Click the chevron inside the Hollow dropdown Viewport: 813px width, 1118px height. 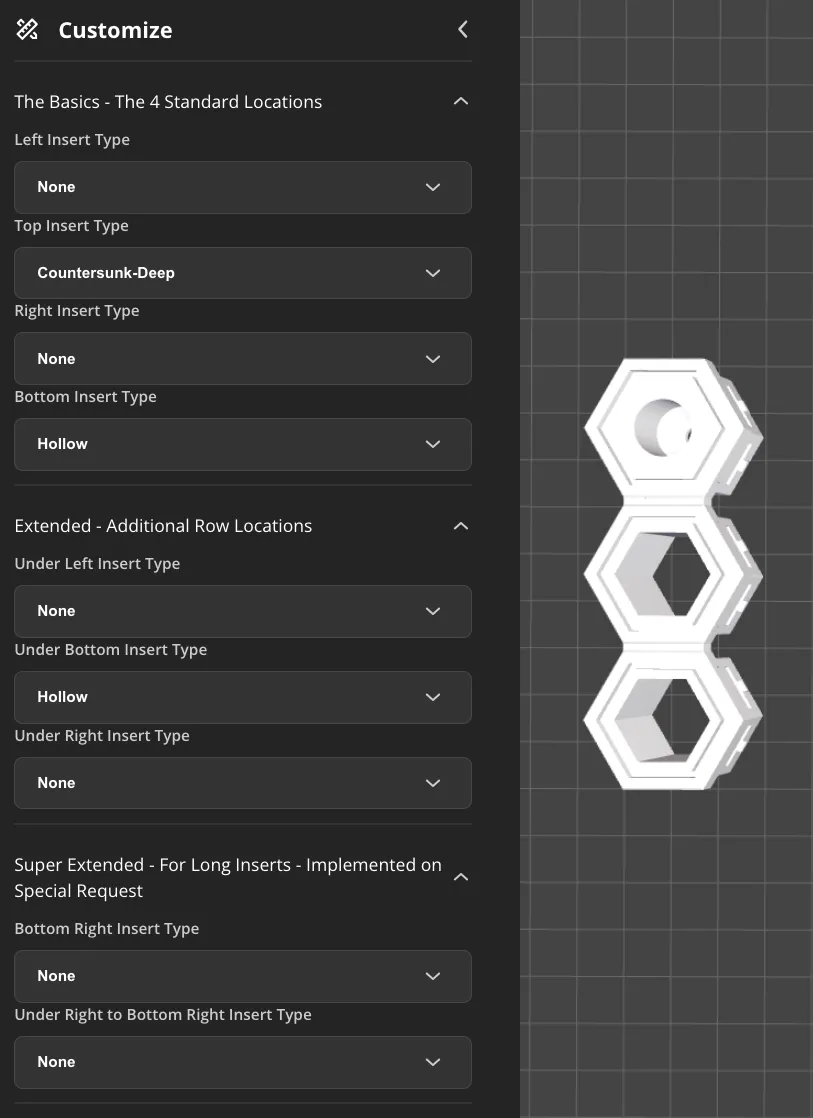pos(433,443)
